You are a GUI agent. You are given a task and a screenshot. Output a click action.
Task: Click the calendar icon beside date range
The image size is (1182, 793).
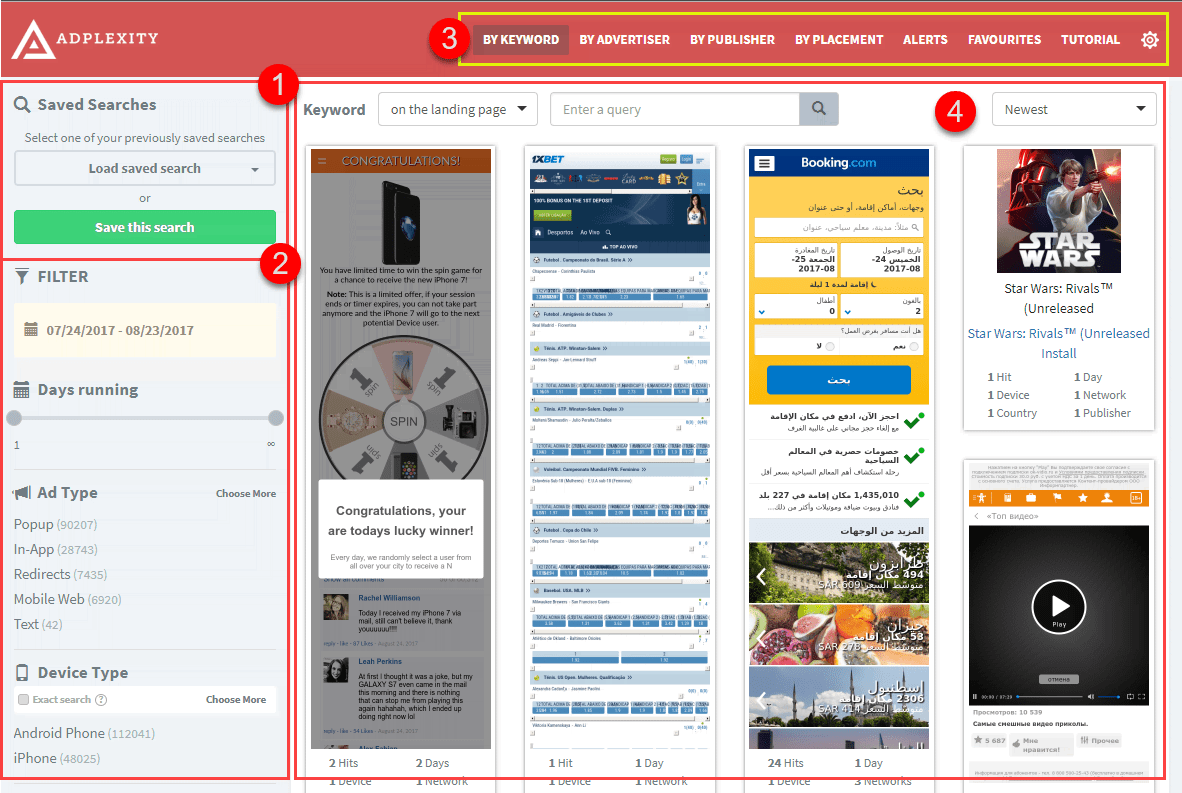click(30, 330)
